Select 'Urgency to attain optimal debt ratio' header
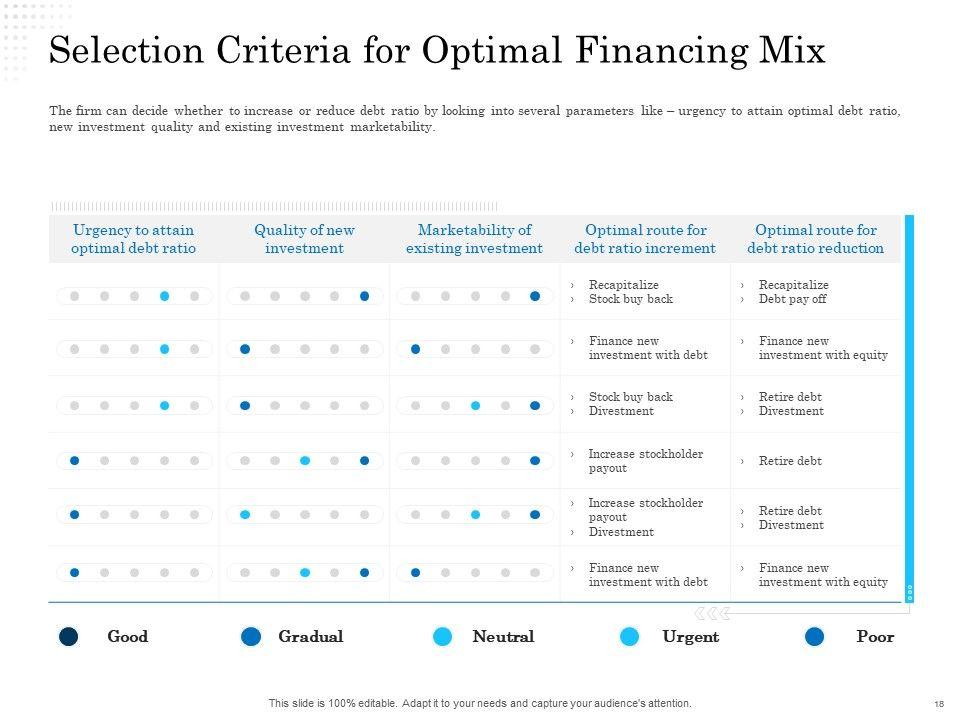 [133, 239]
